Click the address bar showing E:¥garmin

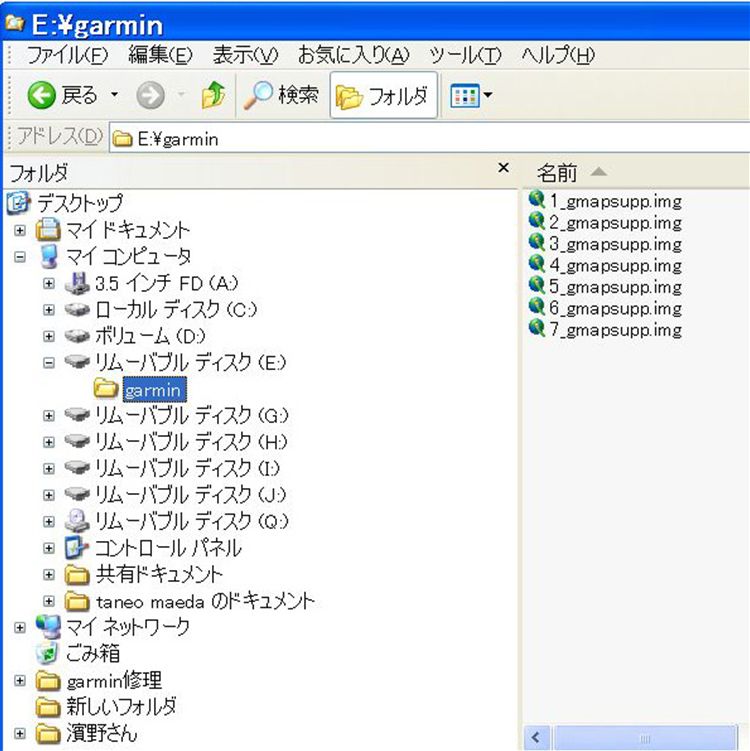tap(429, 139)
